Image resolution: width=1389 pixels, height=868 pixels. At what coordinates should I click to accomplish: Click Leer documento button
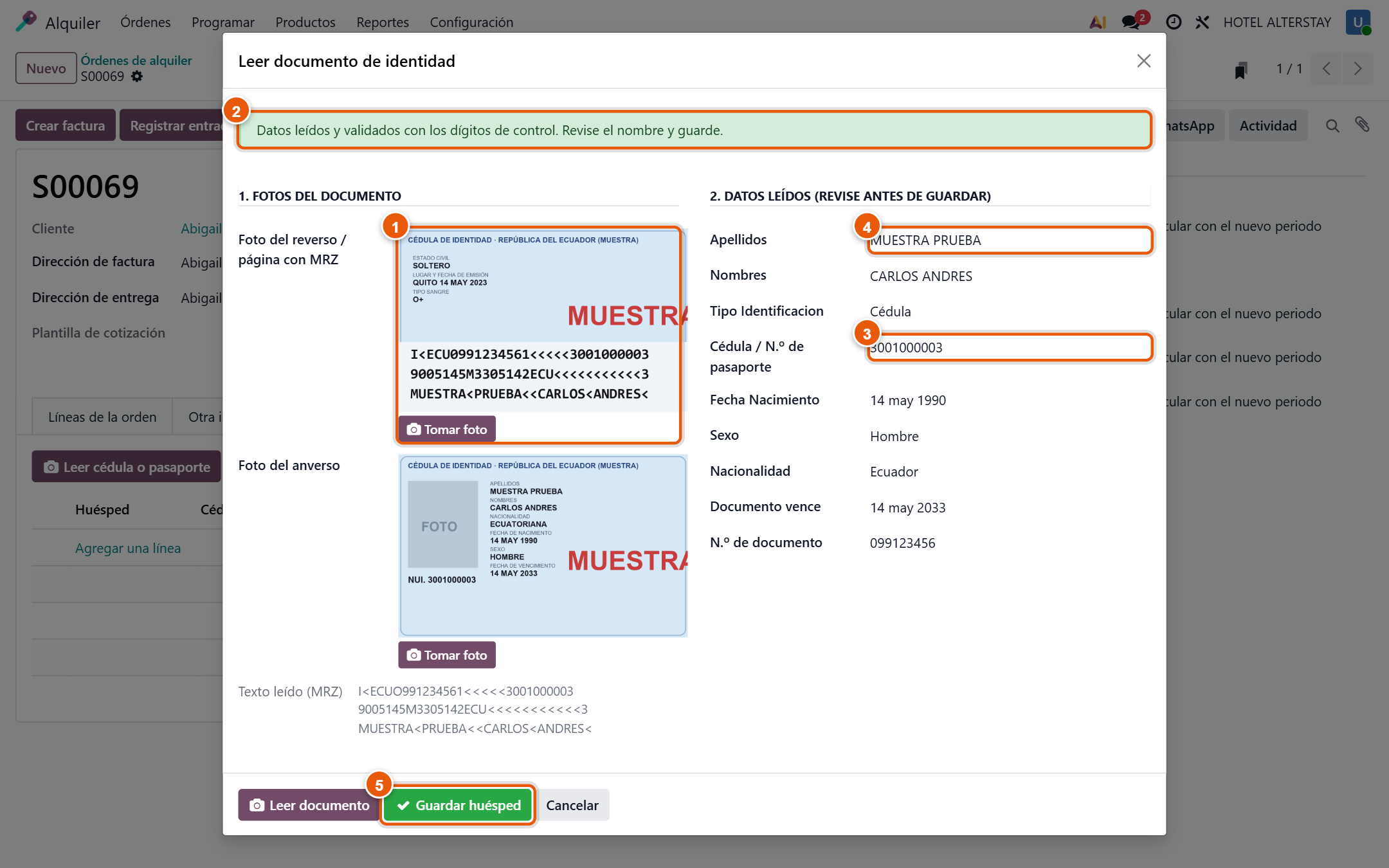[309, 805]
